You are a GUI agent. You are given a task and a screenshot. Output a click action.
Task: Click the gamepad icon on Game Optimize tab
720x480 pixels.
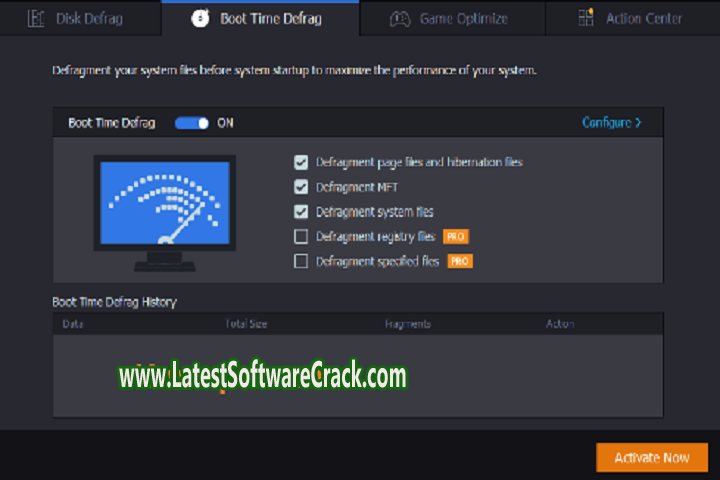(x=400, y=18)
